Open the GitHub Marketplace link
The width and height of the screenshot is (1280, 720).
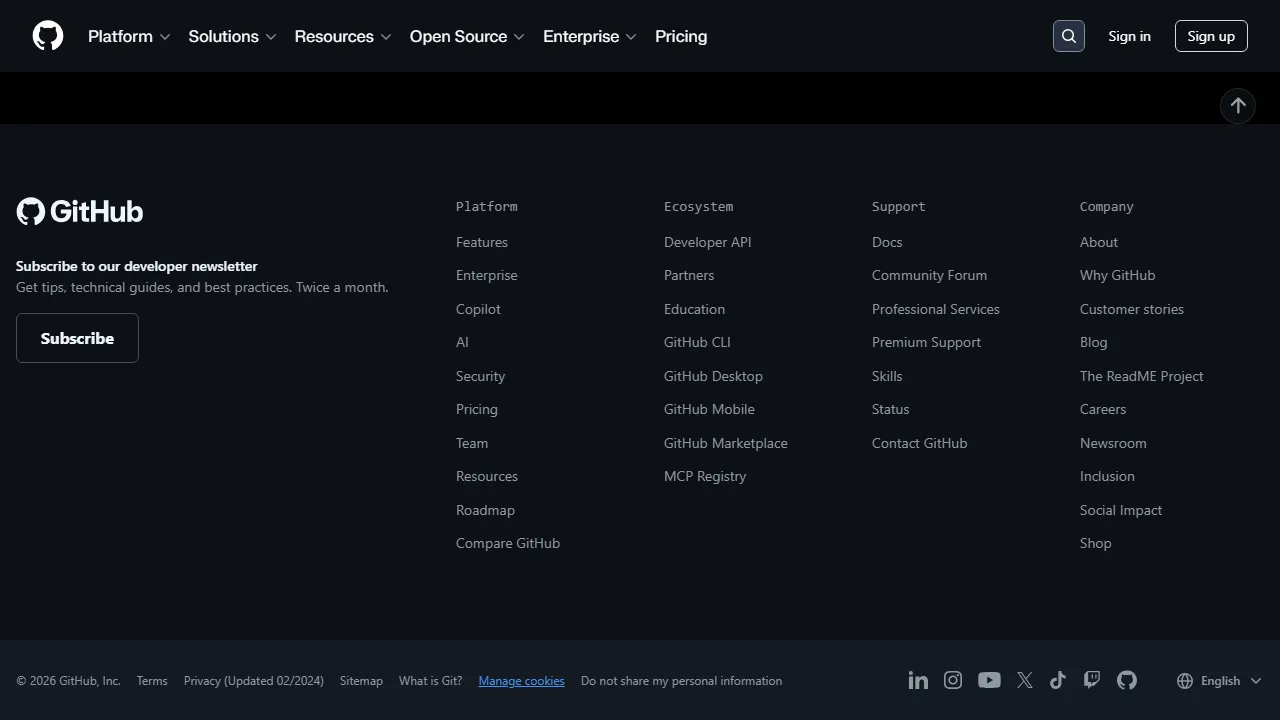click(x=726, y=443)
